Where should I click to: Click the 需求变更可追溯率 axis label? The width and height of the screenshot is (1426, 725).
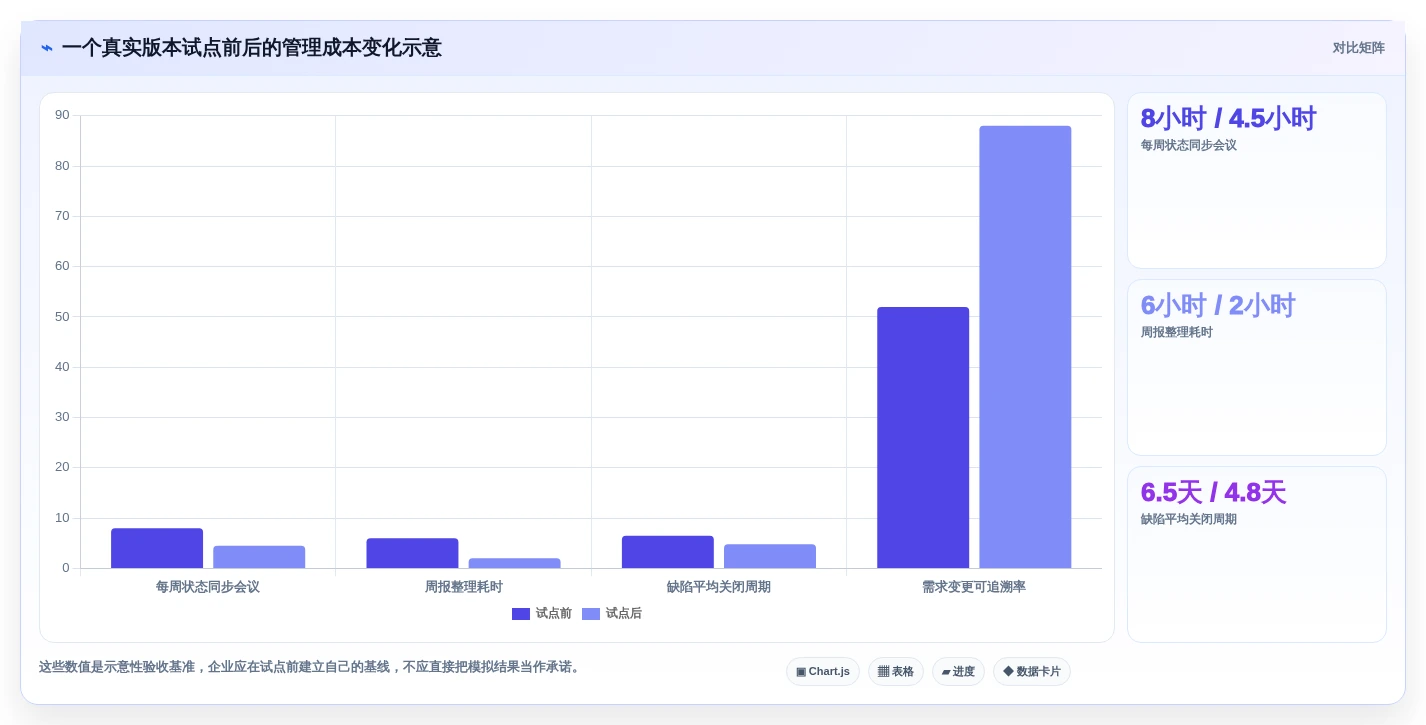click(x=974, y=587)
